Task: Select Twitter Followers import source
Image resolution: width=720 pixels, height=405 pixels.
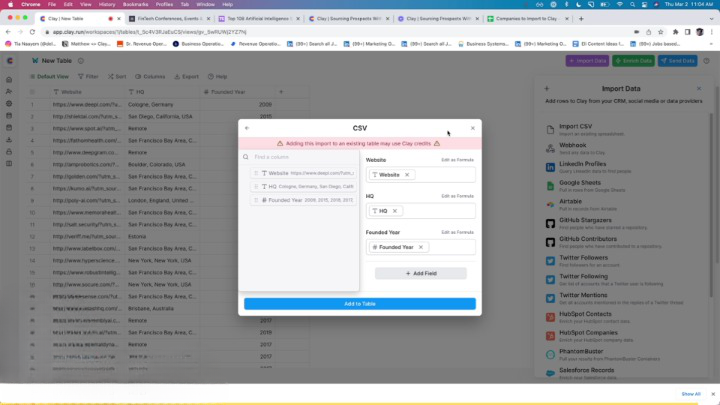Action: click(624, 261)
